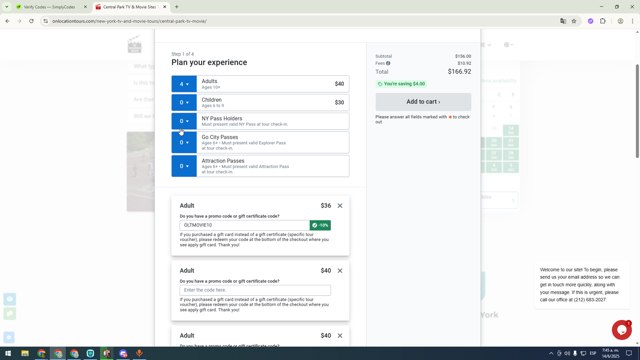
Task: Open the Chrome three-dot menu
Action: pos(633,21)
